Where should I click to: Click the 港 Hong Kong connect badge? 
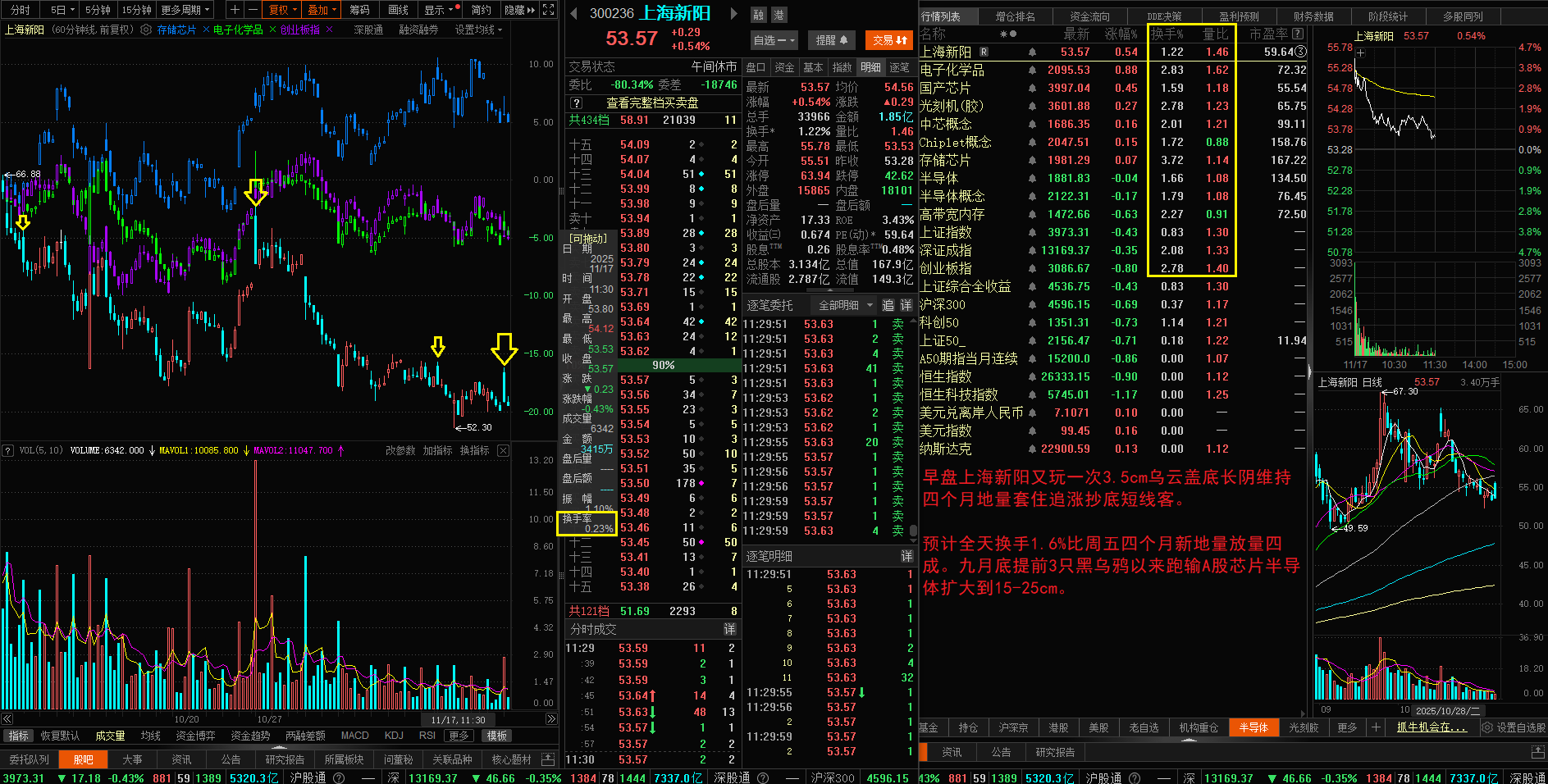779,15
